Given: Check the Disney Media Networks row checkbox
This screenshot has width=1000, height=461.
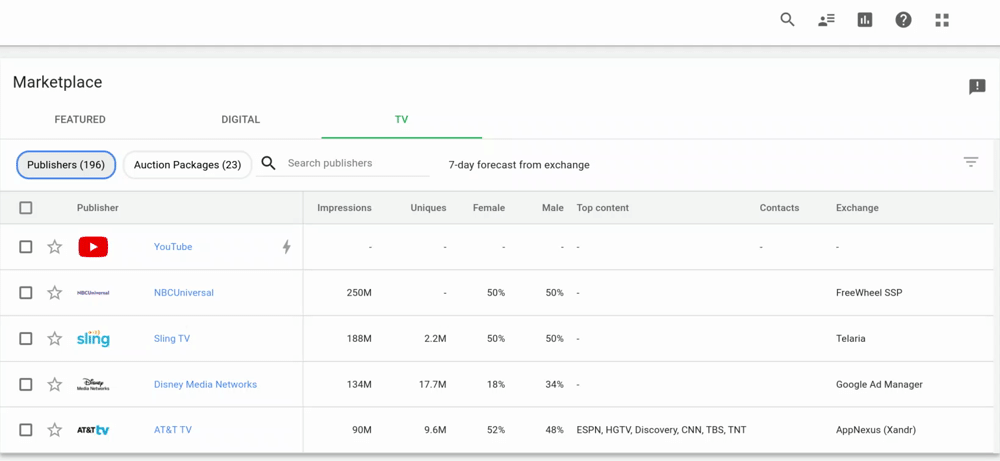Looking at the screenshot, I should (x=26, y=384).
